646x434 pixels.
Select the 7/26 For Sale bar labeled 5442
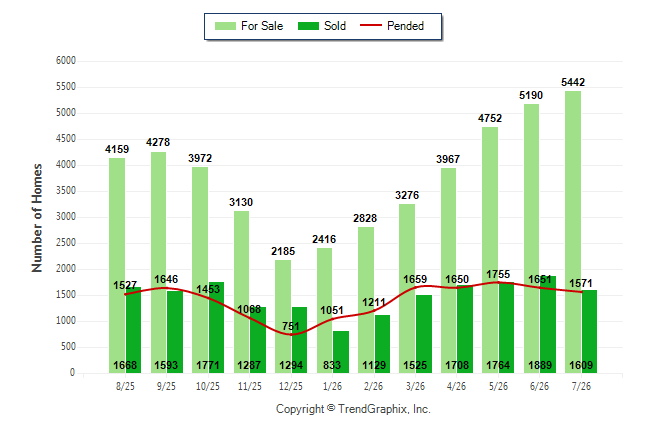[573, 232]
